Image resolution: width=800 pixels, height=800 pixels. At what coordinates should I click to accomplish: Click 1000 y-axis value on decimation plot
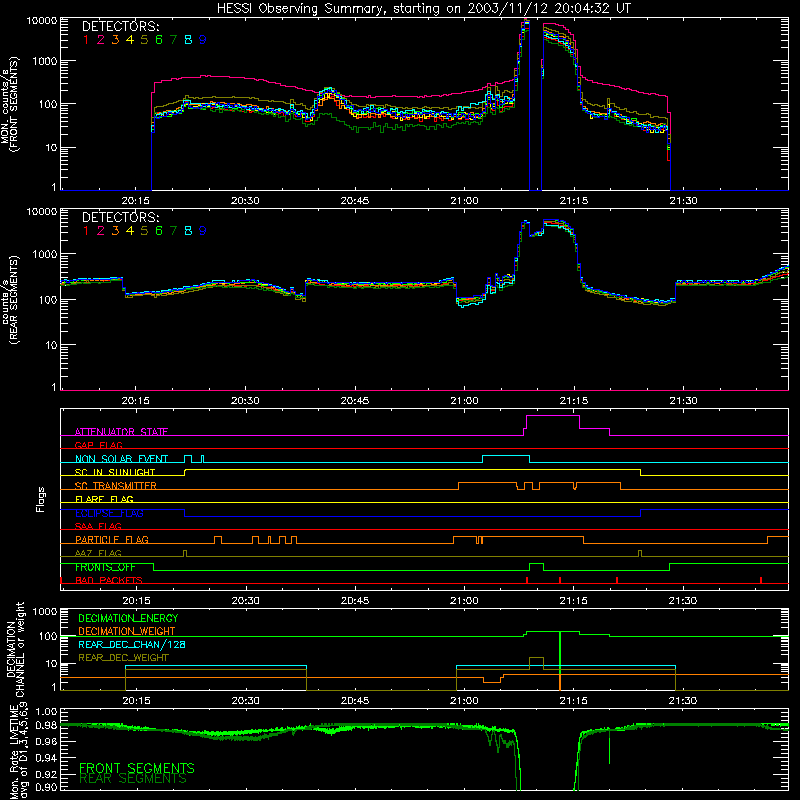click(45, 611)
